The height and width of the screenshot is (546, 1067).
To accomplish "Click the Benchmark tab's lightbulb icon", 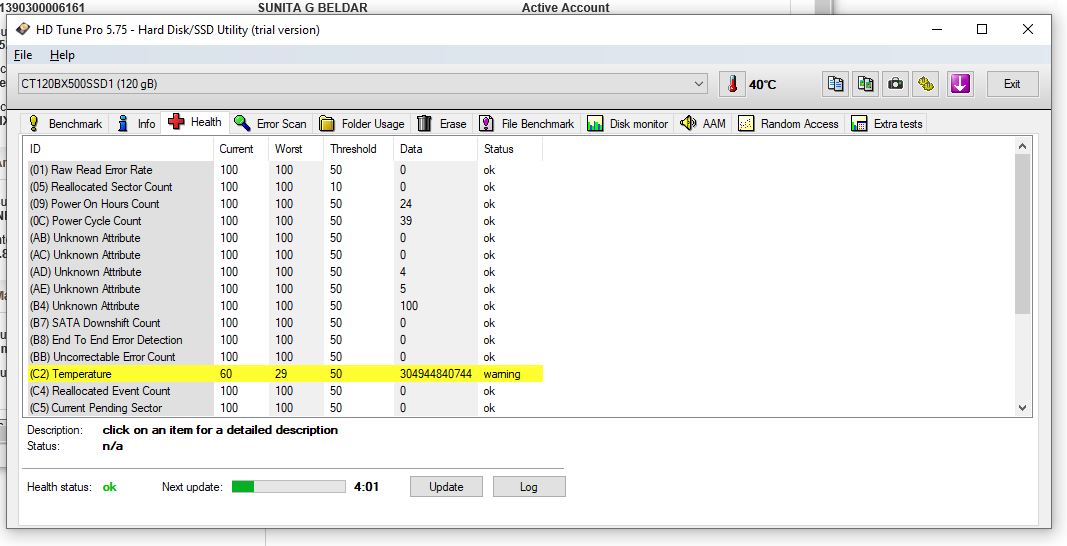I will [x=33, y=123].
